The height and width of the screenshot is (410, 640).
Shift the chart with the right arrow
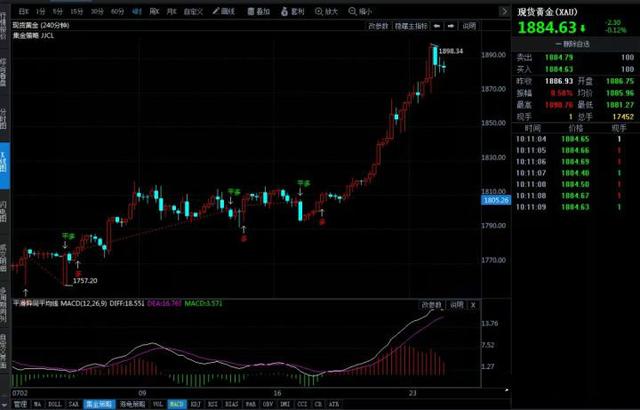click(x=451, y=26)
